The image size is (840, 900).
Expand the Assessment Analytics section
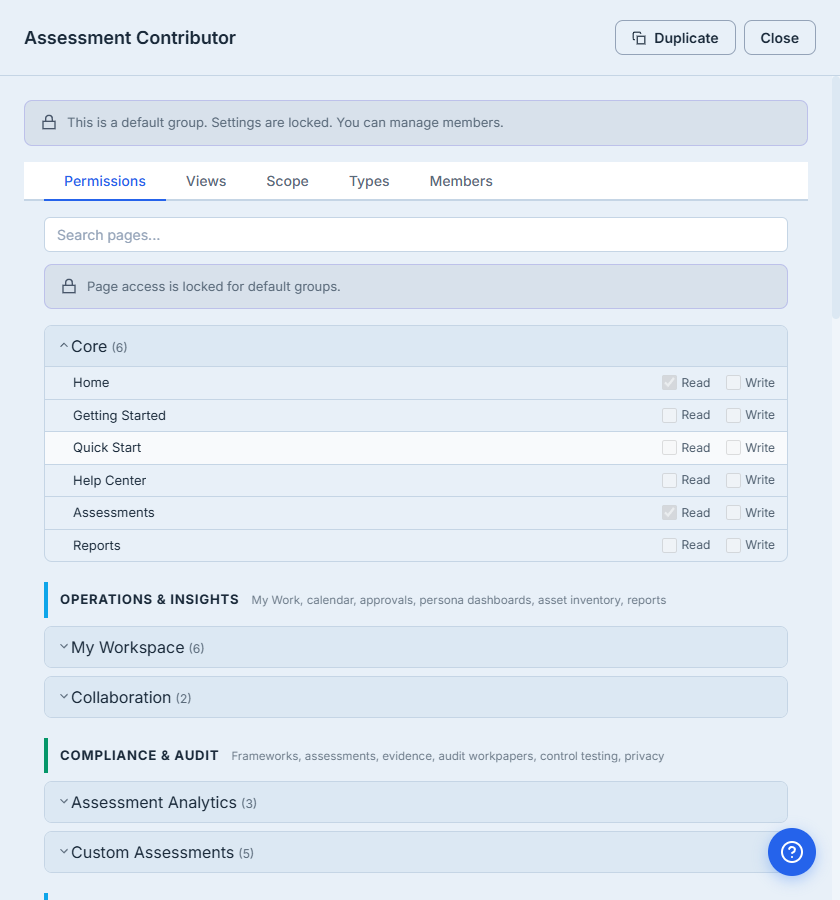tap(416, 802)
